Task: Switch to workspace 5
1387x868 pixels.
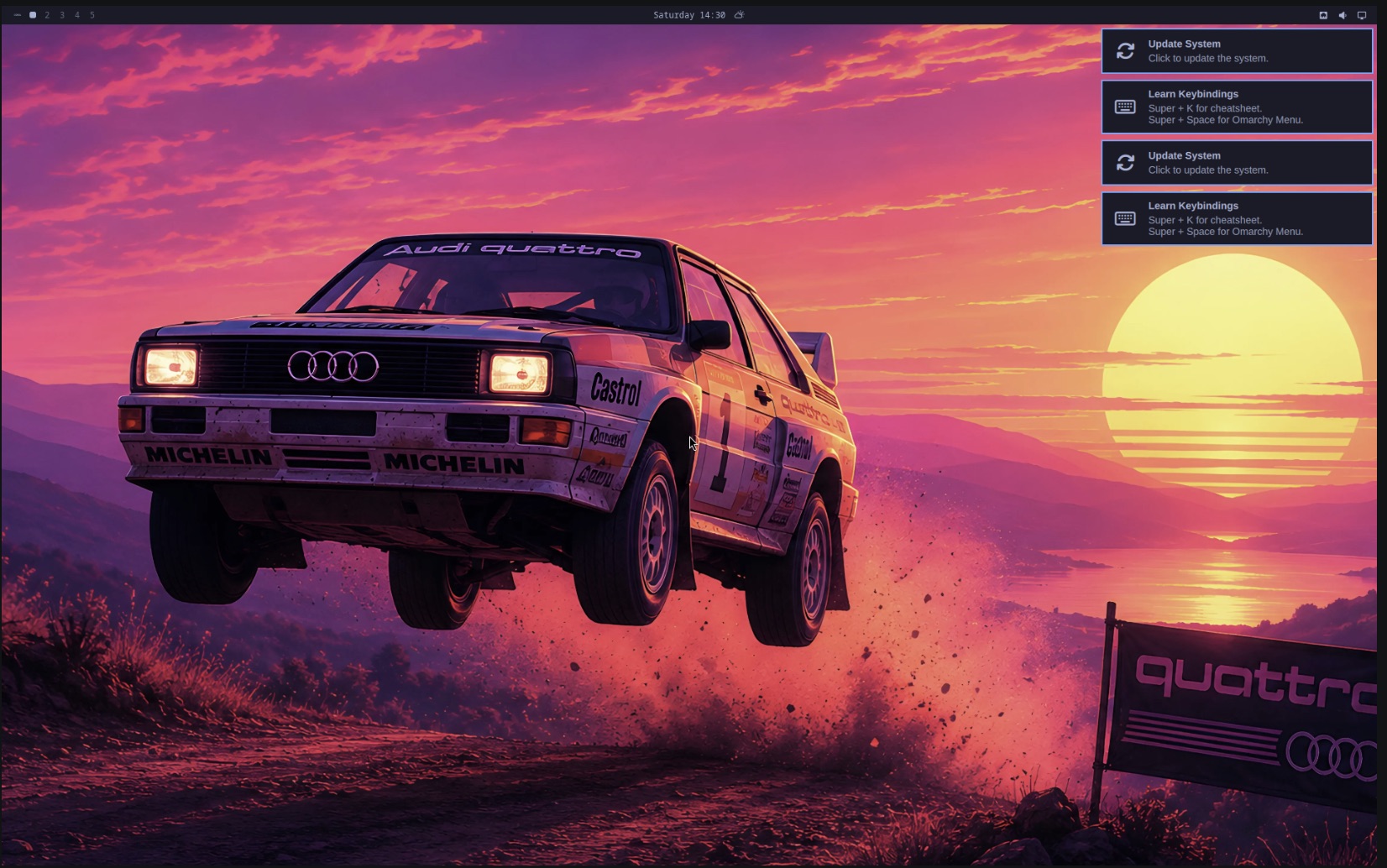Action: point(92,15)
